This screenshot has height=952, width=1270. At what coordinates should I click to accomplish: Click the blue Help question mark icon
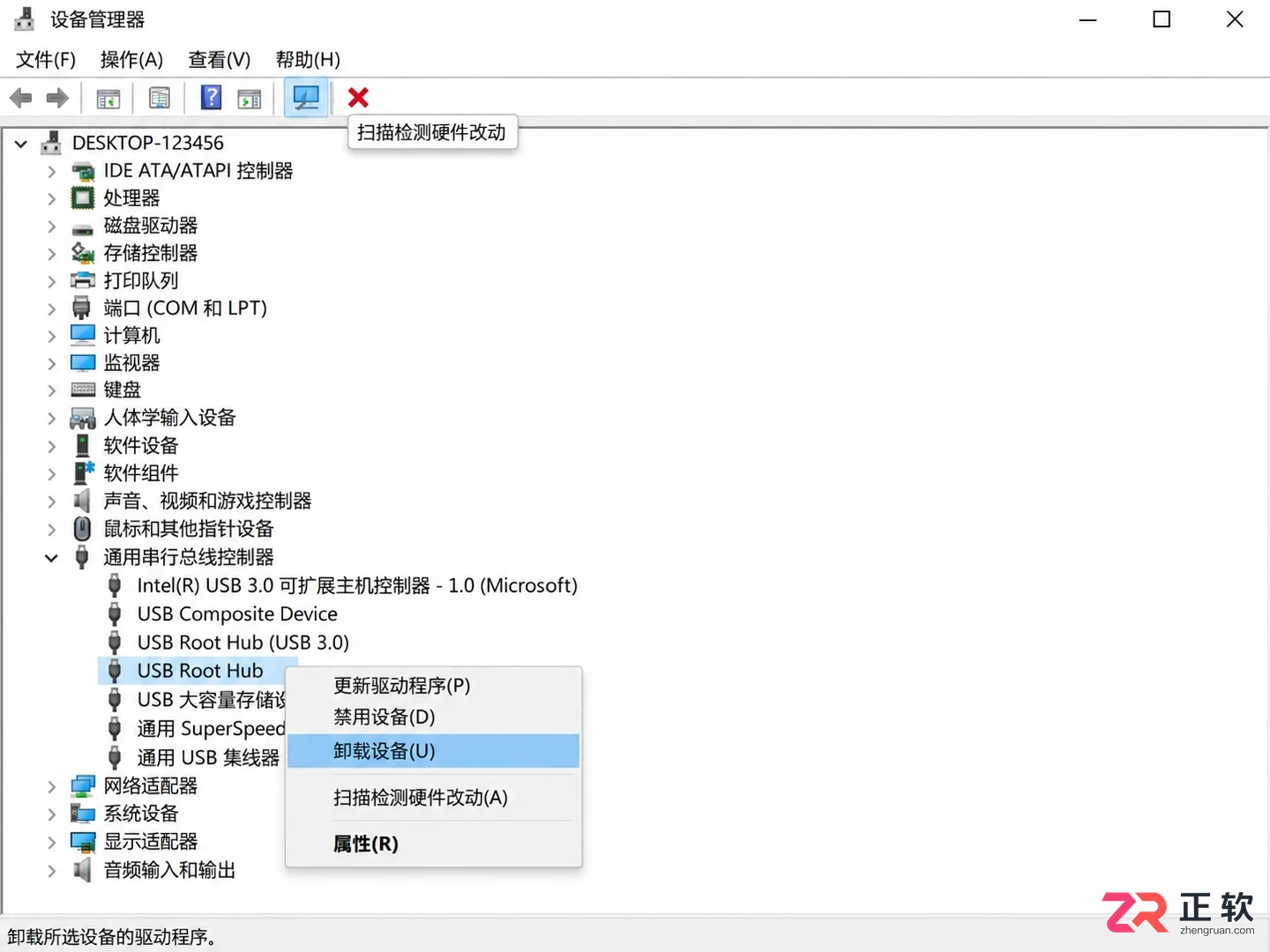tap(211, 97)
